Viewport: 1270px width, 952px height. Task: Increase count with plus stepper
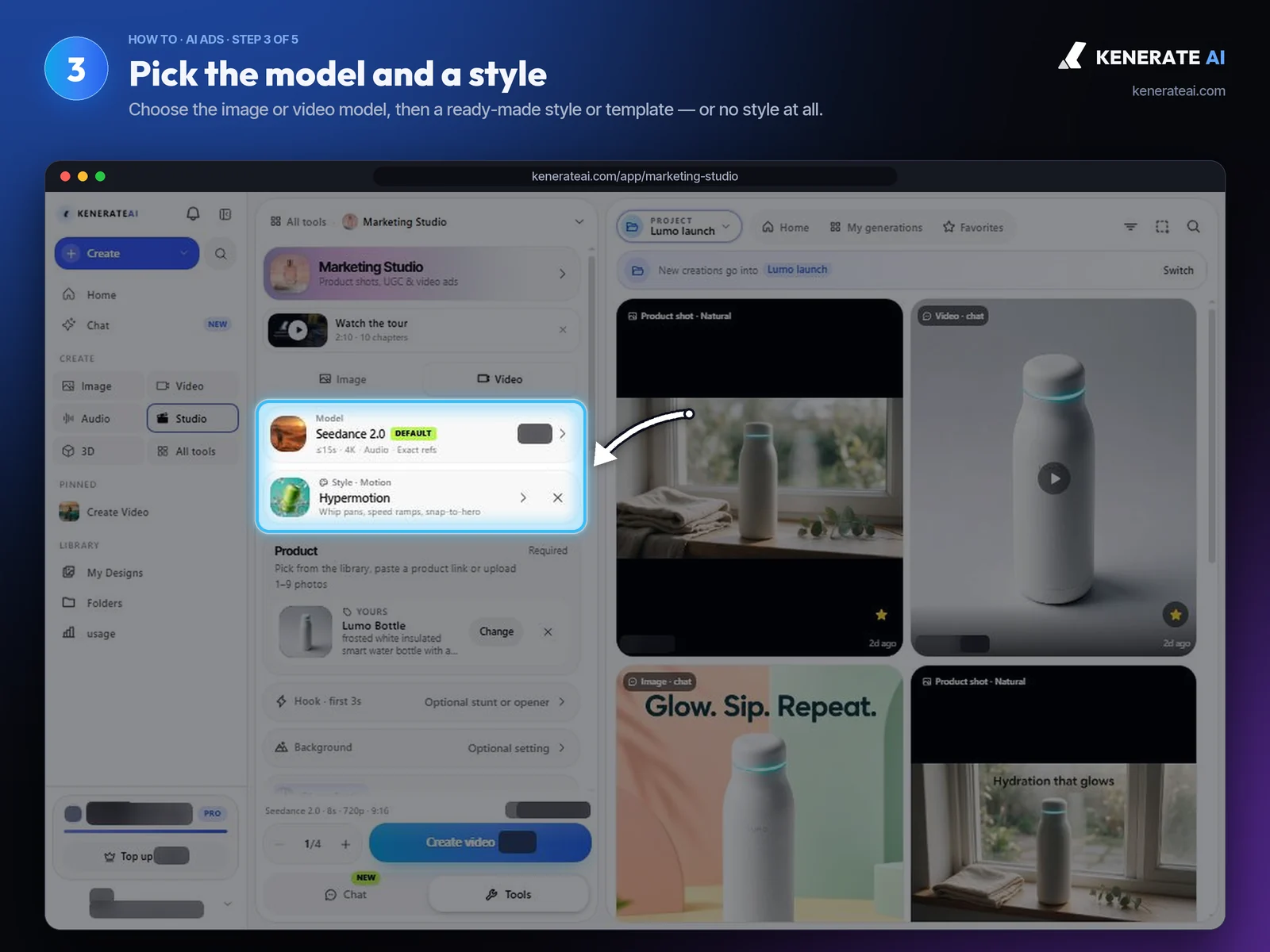pyautogui.click(x=345, y=844)
